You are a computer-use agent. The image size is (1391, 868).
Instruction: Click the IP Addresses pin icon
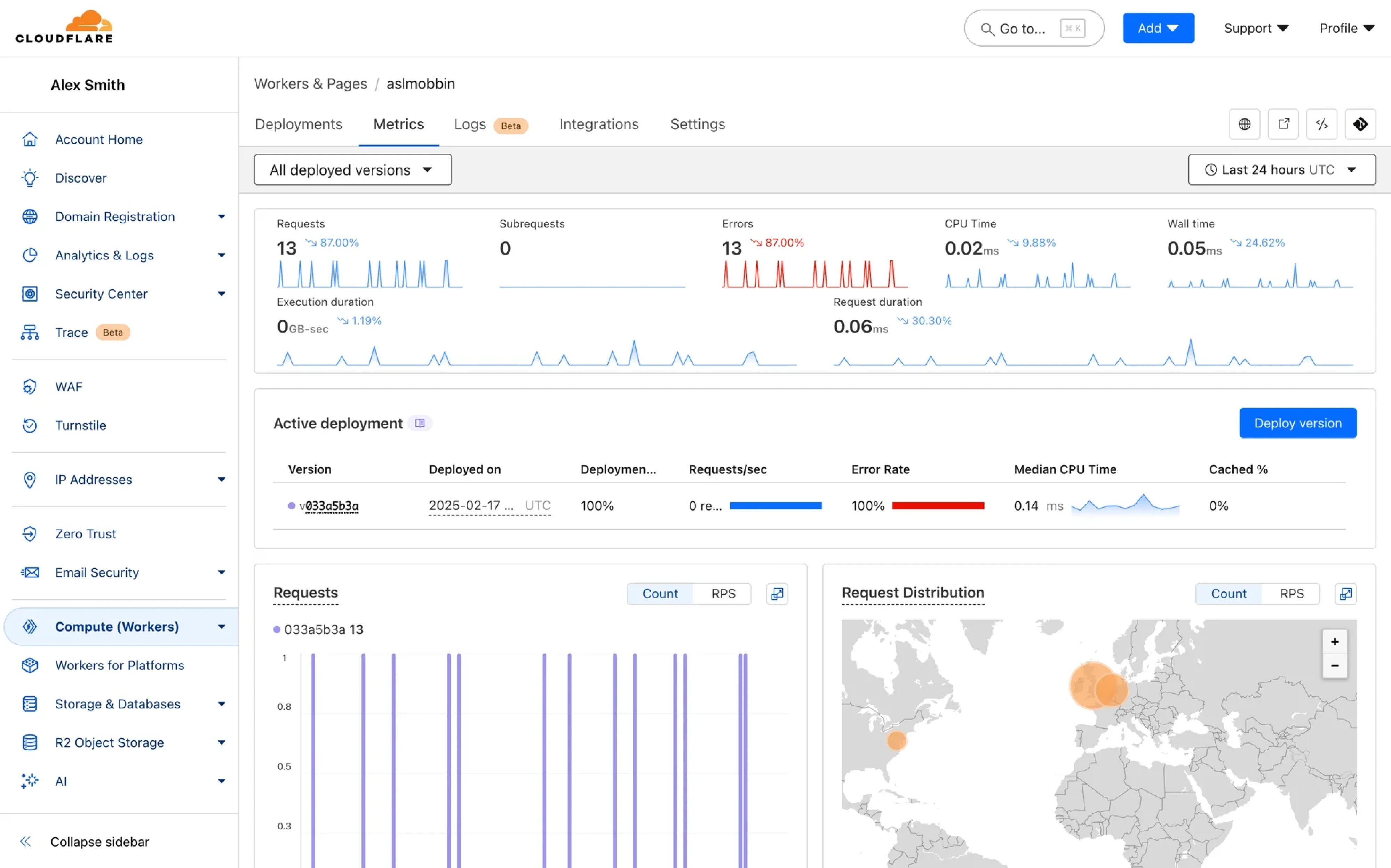coord(30,479)
